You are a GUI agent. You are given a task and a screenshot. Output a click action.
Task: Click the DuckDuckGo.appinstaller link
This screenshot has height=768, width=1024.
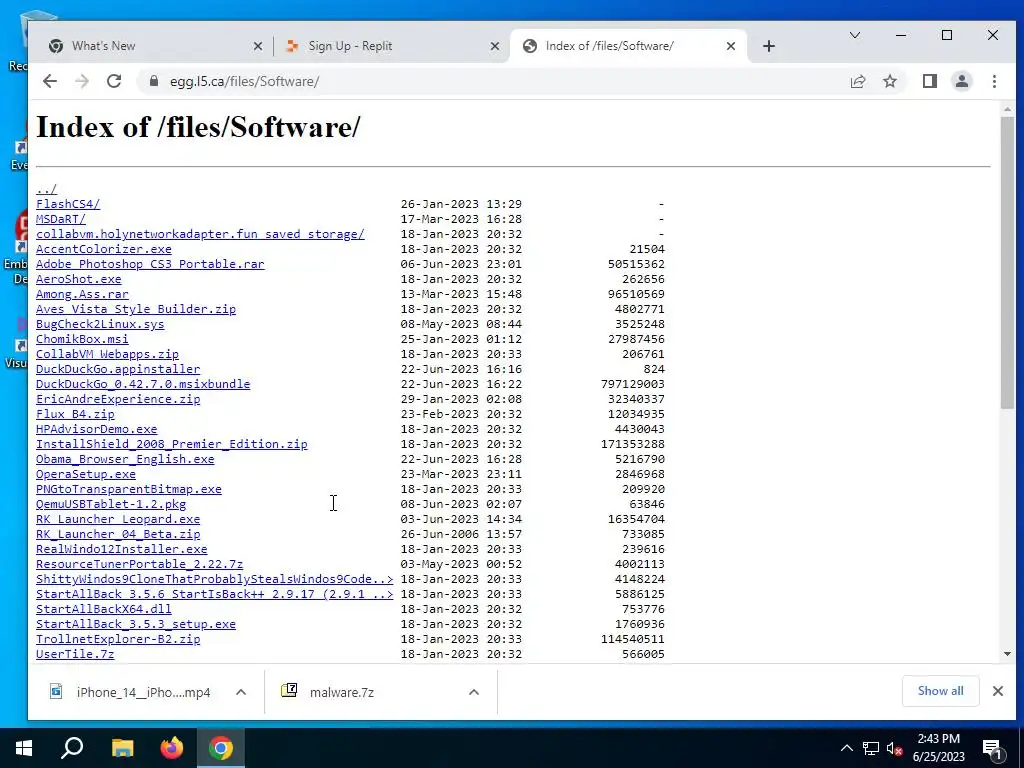click(x=118, y=370)
